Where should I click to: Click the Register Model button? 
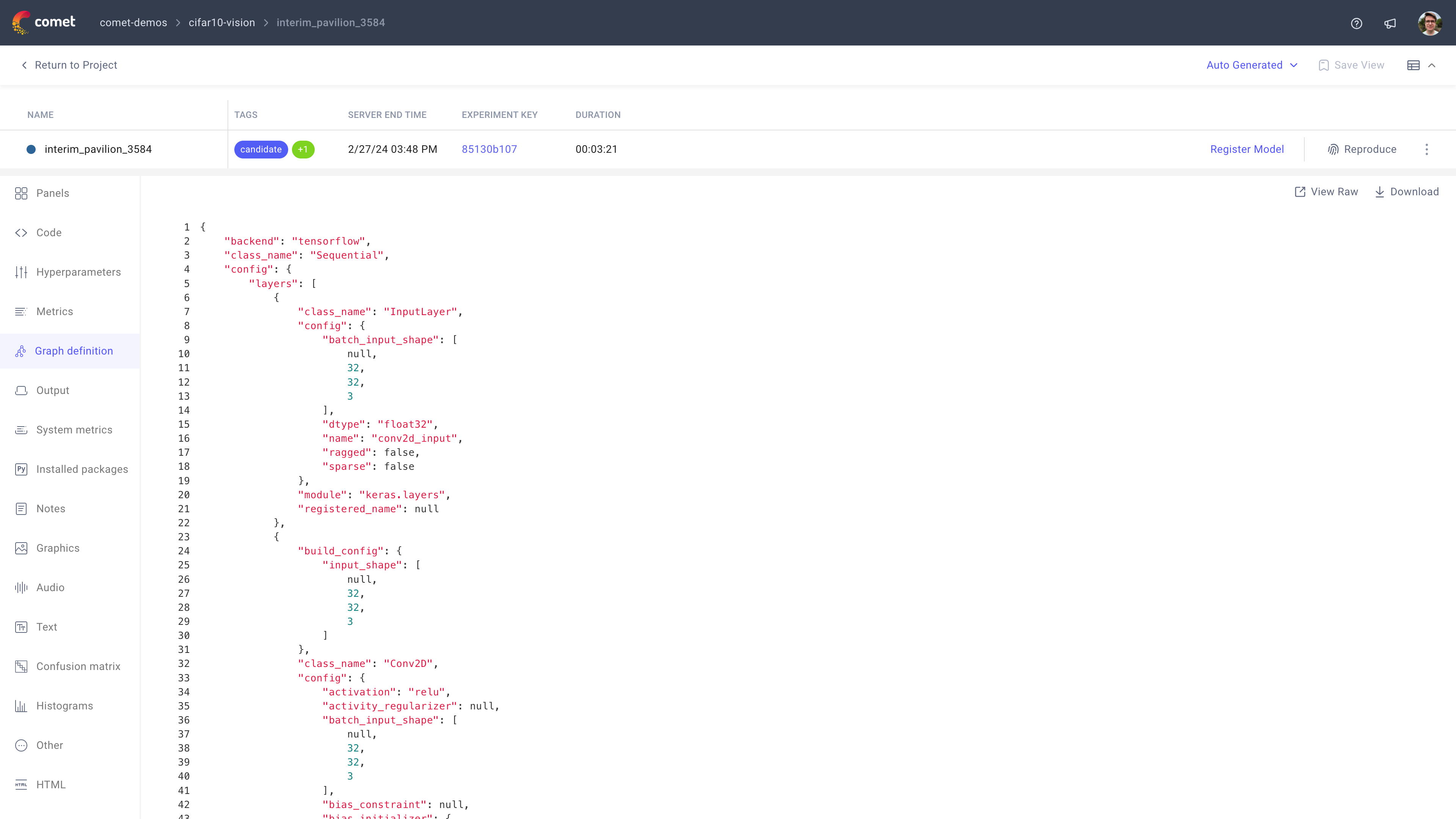(1247, 149)
